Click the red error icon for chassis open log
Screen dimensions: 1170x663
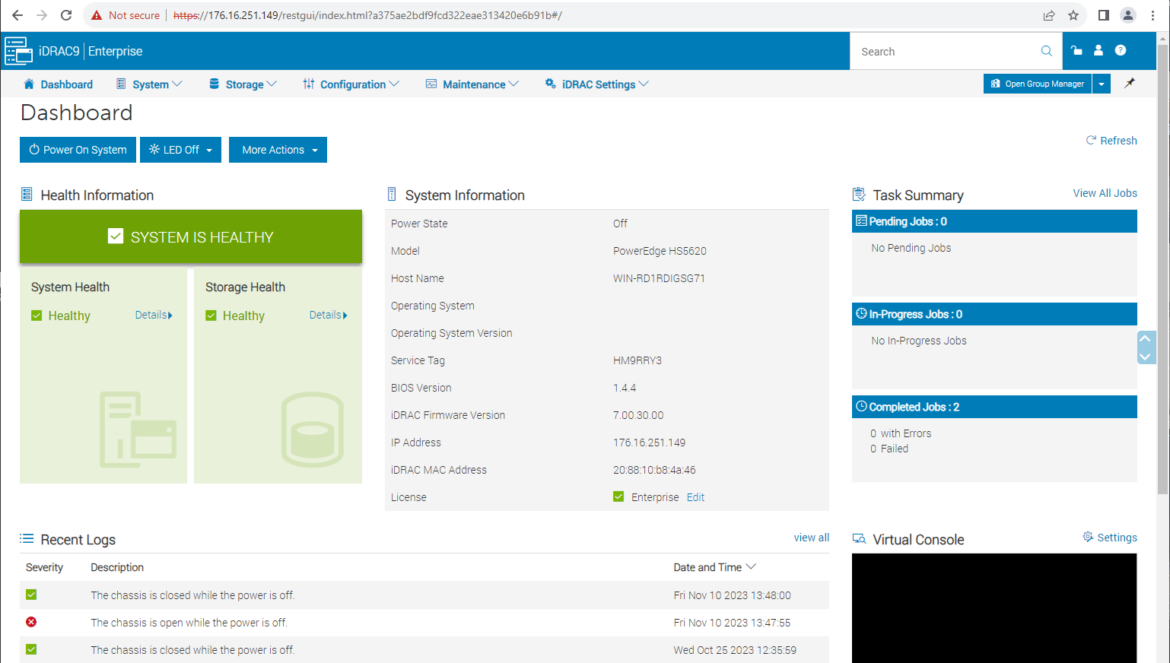(x=31, y=622)
